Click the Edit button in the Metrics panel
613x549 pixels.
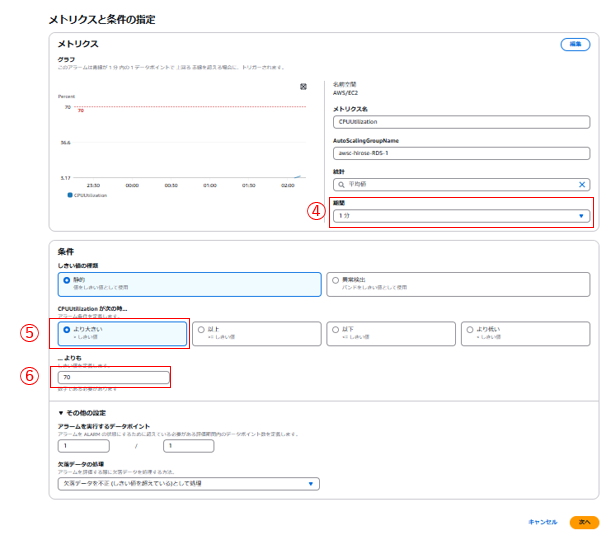575,44
